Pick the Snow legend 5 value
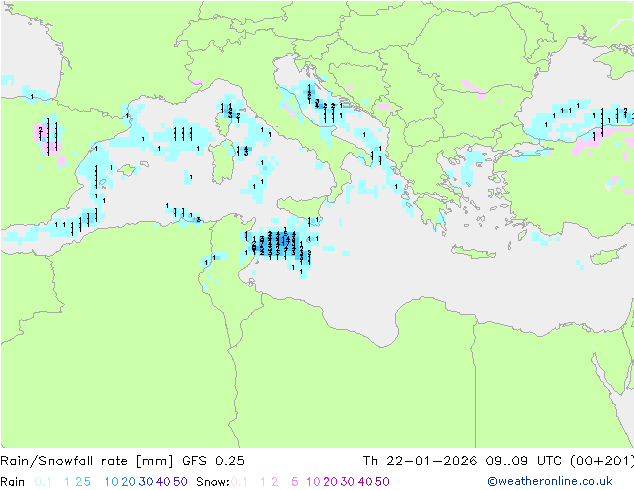 (x=295, y=482)
